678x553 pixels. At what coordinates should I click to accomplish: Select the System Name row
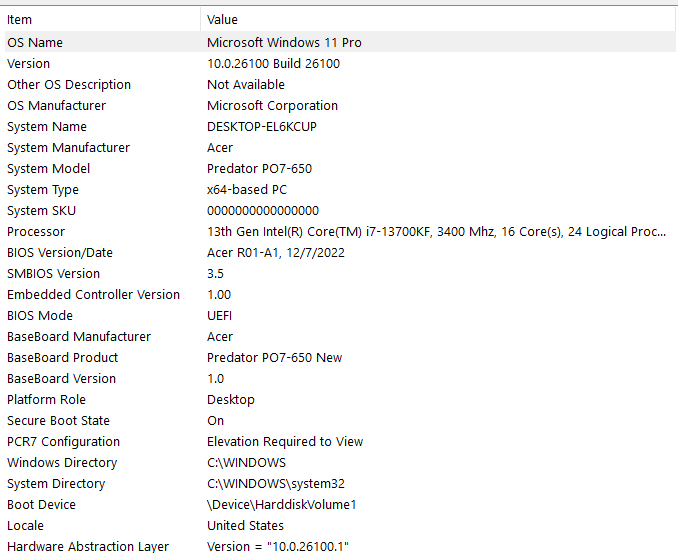(340, 127)
